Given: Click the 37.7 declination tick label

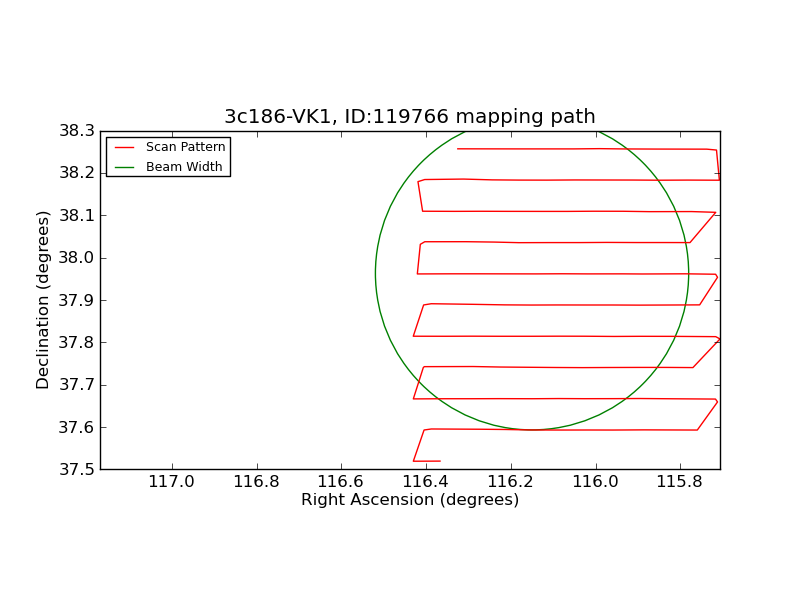Looking at the screenshot, I should click(77, 385).
